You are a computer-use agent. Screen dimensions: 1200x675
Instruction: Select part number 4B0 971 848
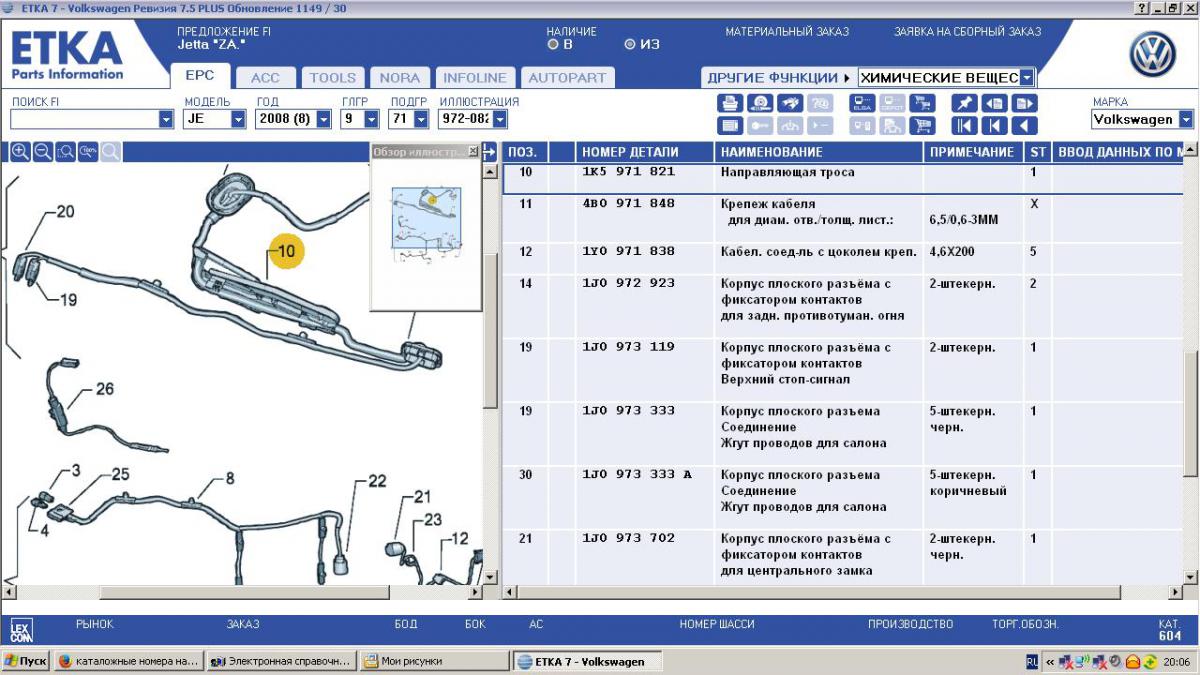click(629, 204)
